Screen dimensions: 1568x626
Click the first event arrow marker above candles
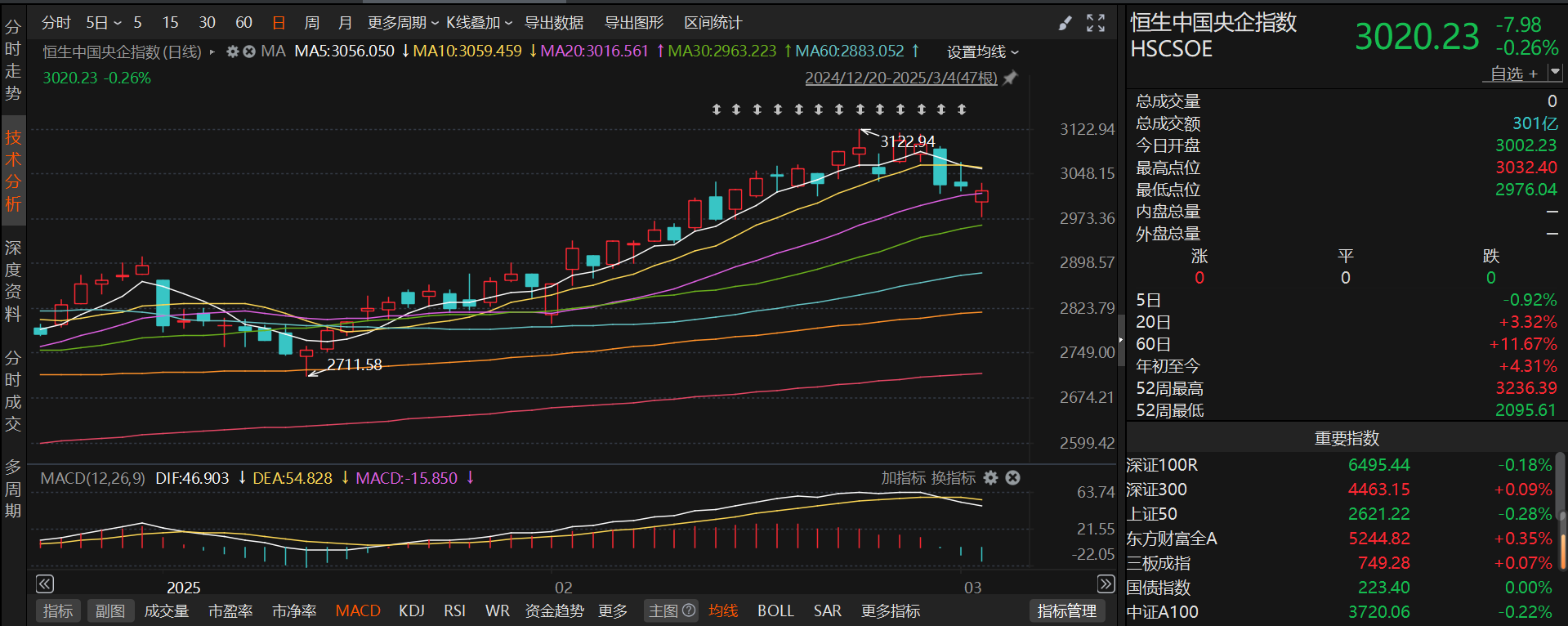pyautogui.click(x=717, y=109)
